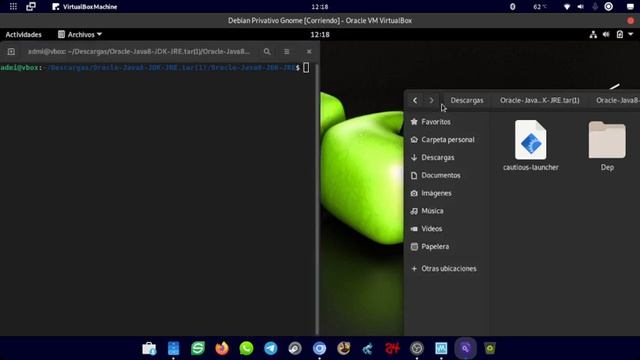Go back in Archivos file manager
The width and height of the screenshot is (640, 360).
[x=415, y=100]
